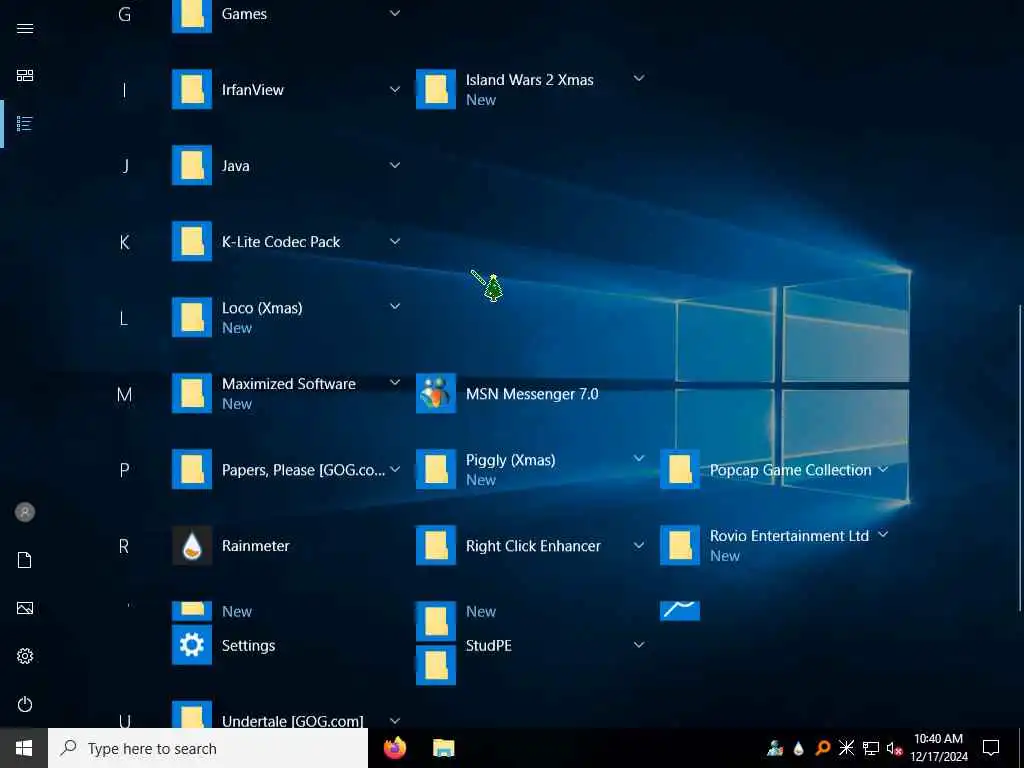This screenshot has width=1024, height=768.
Task: Click the Show desktop strip
Action: coord(1021,748)
